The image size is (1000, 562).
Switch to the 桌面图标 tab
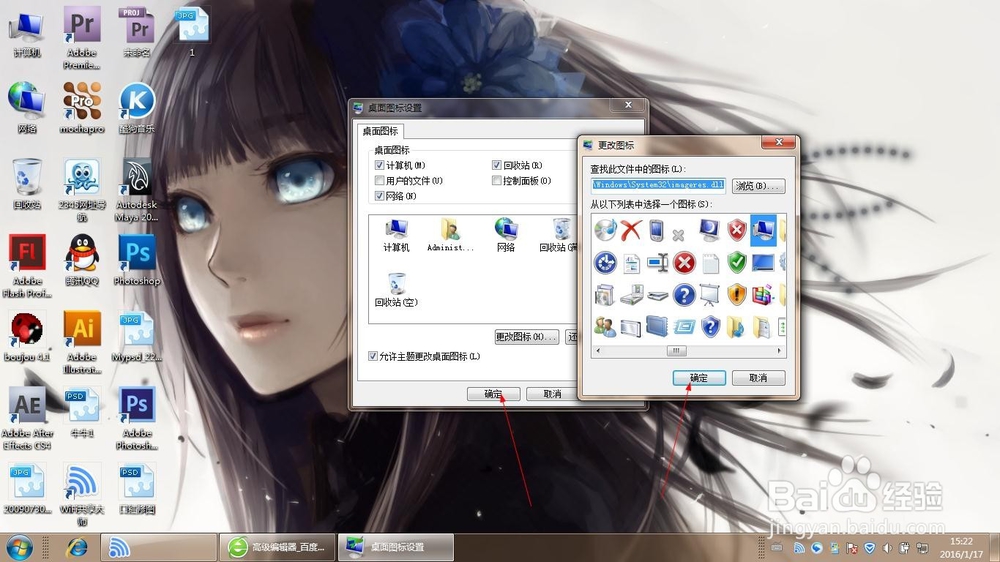click(380, 131)
